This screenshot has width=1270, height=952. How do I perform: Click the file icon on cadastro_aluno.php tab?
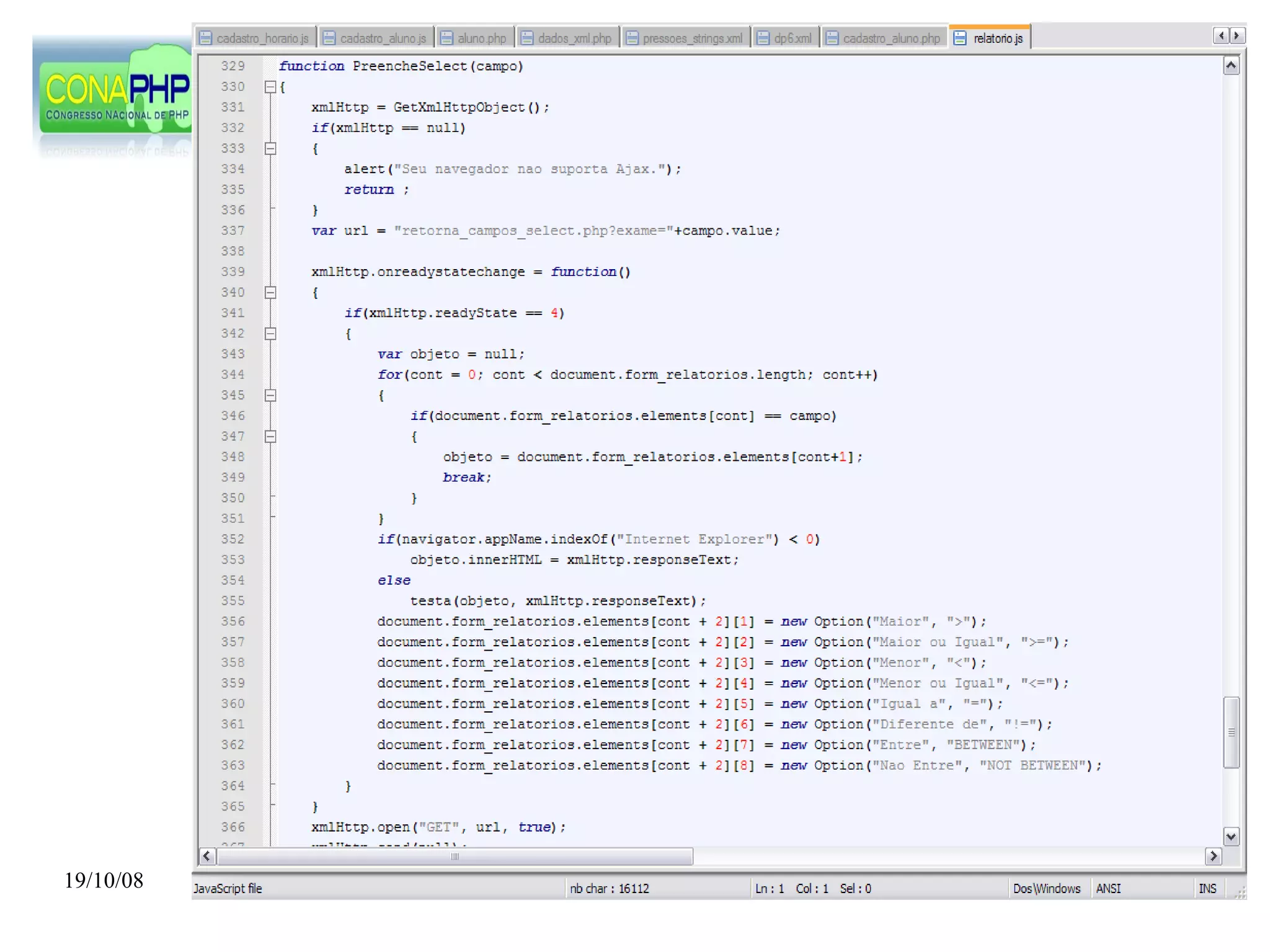832,38
